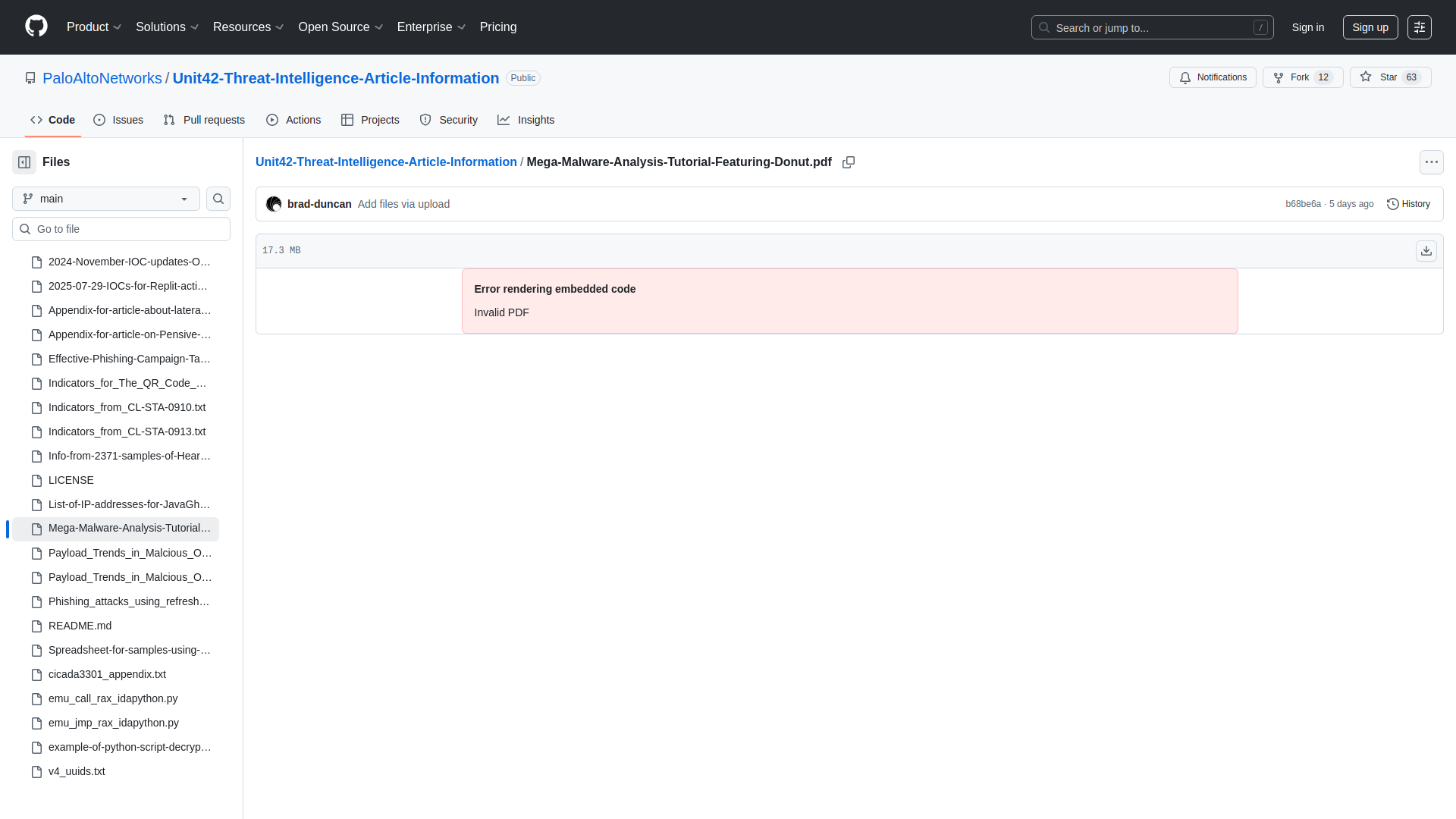
Task: Click the fork count 12
Action: tap(1323, 77)
